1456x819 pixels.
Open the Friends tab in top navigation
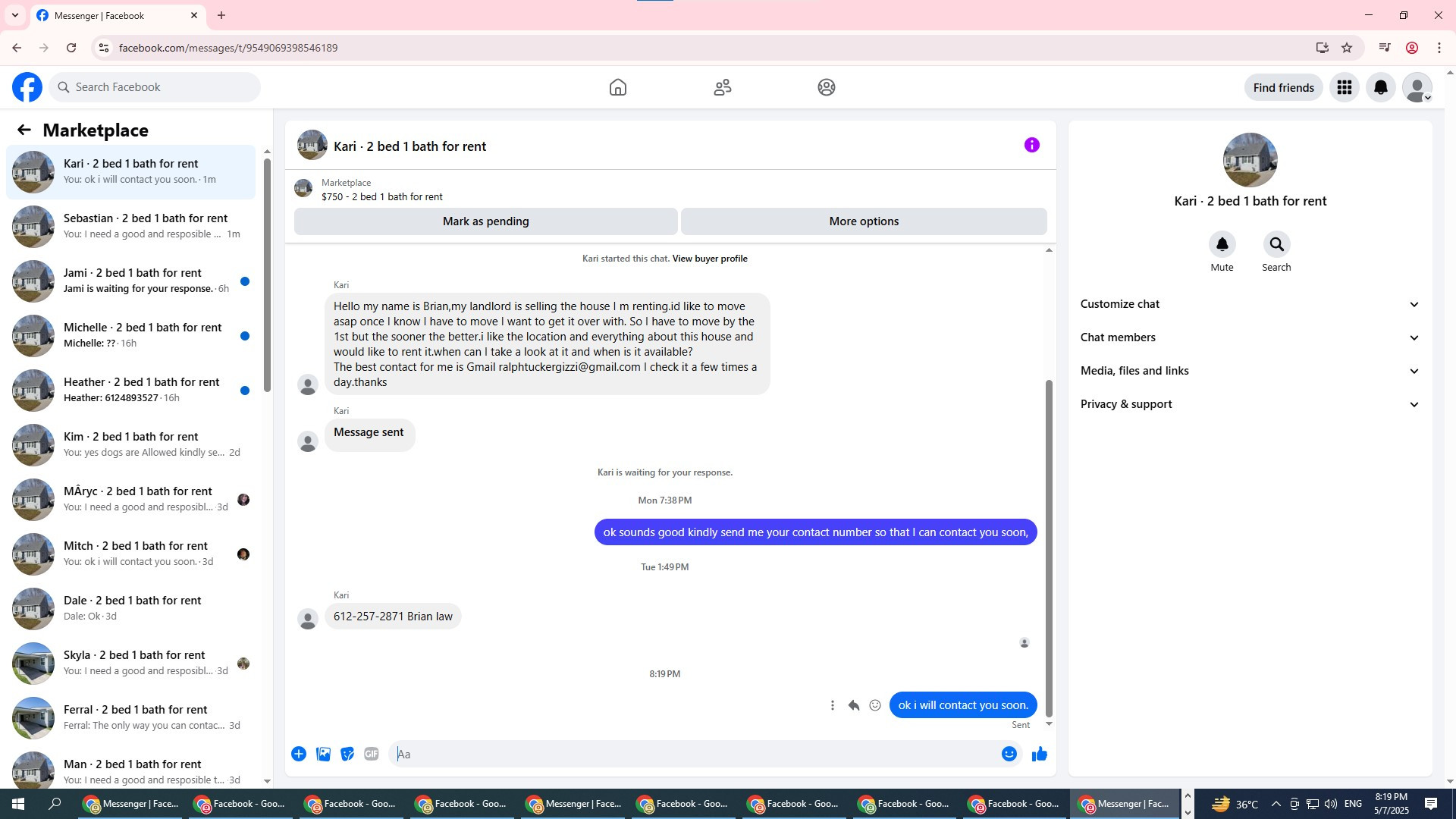pyautogui.click(x=722, y=87)
